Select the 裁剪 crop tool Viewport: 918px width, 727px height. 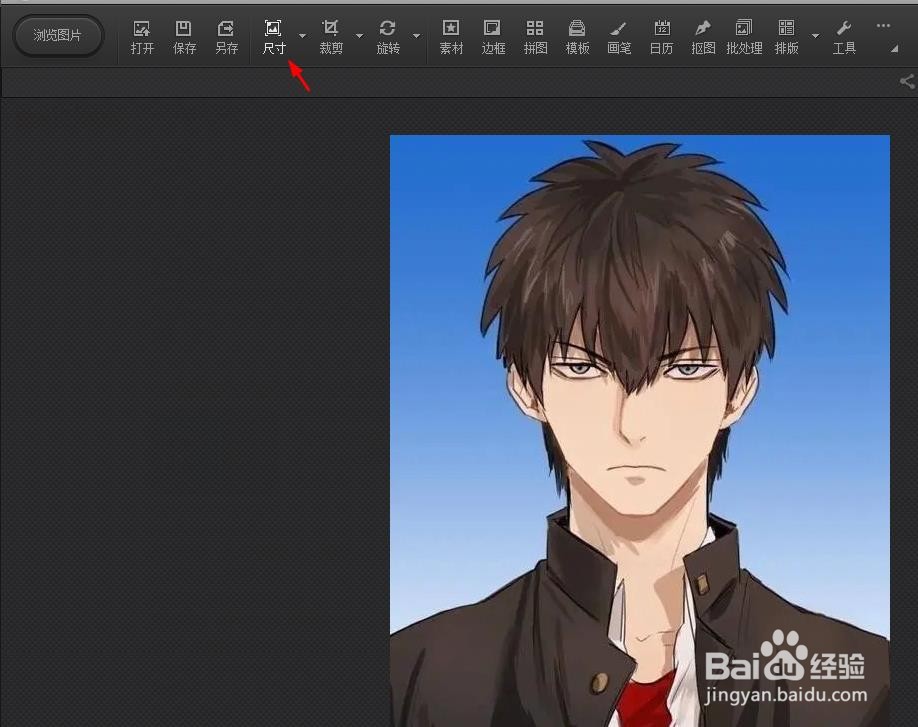(x=331, y=37)
